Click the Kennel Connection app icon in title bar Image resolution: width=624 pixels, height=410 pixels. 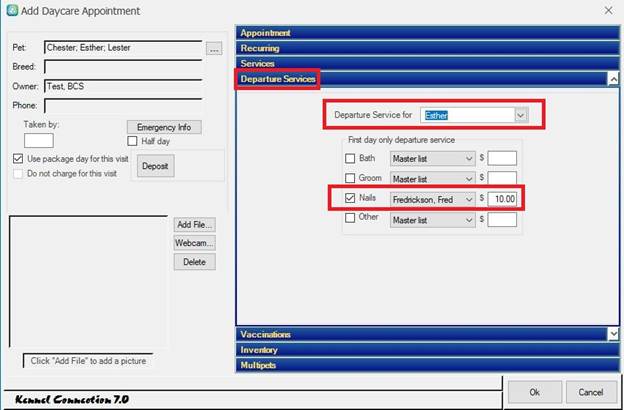click(12, 10)
